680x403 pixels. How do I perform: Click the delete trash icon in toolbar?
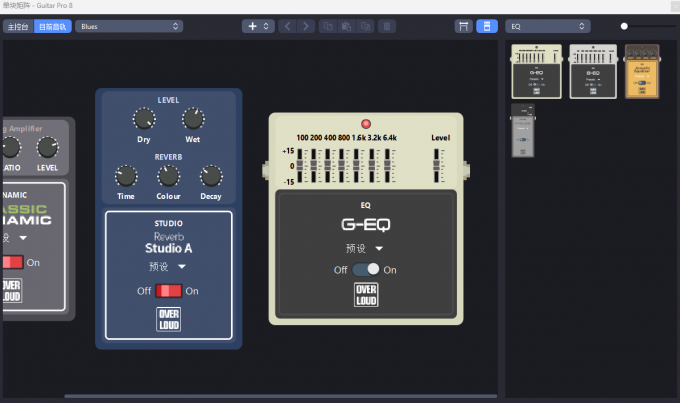coord(386,26)
